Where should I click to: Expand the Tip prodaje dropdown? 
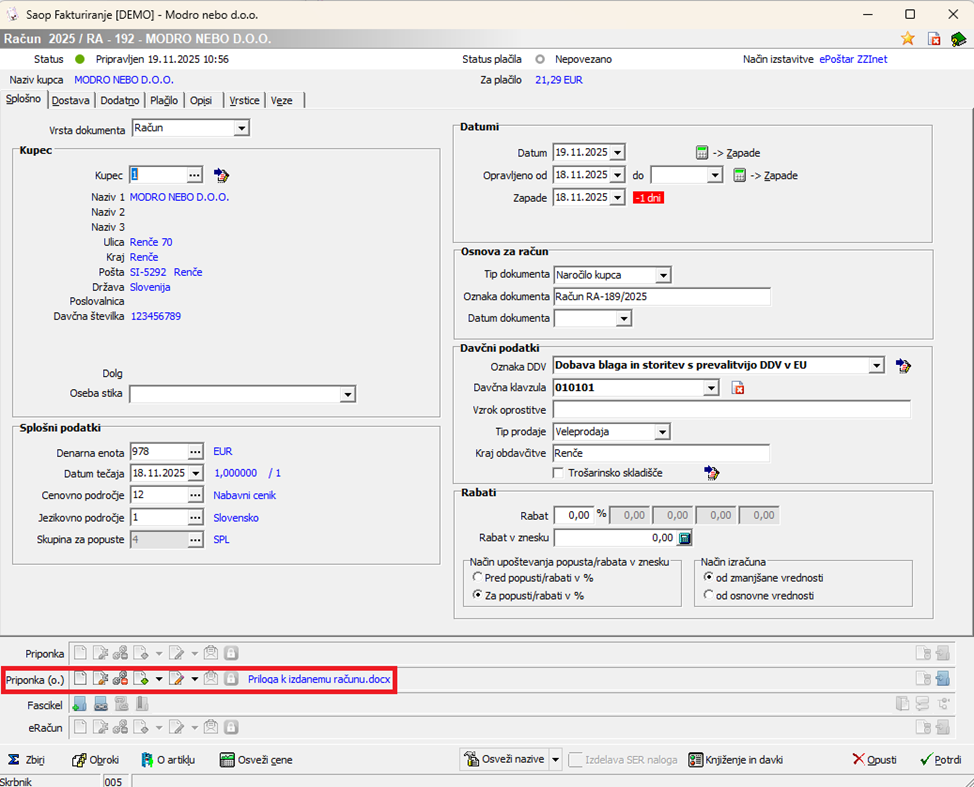662,432
